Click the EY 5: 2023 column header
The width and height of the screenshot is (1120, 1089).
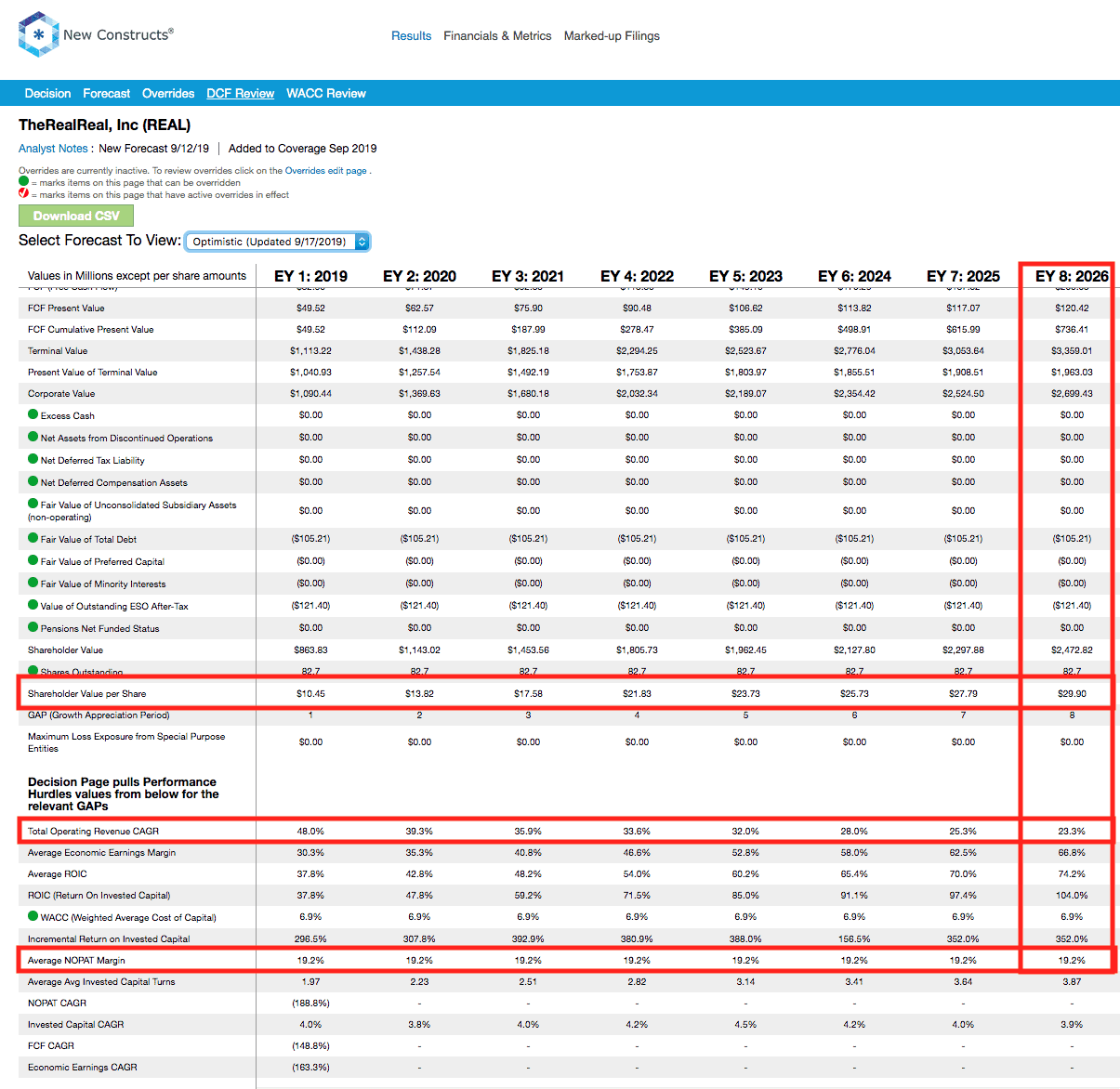click(745, 276)
